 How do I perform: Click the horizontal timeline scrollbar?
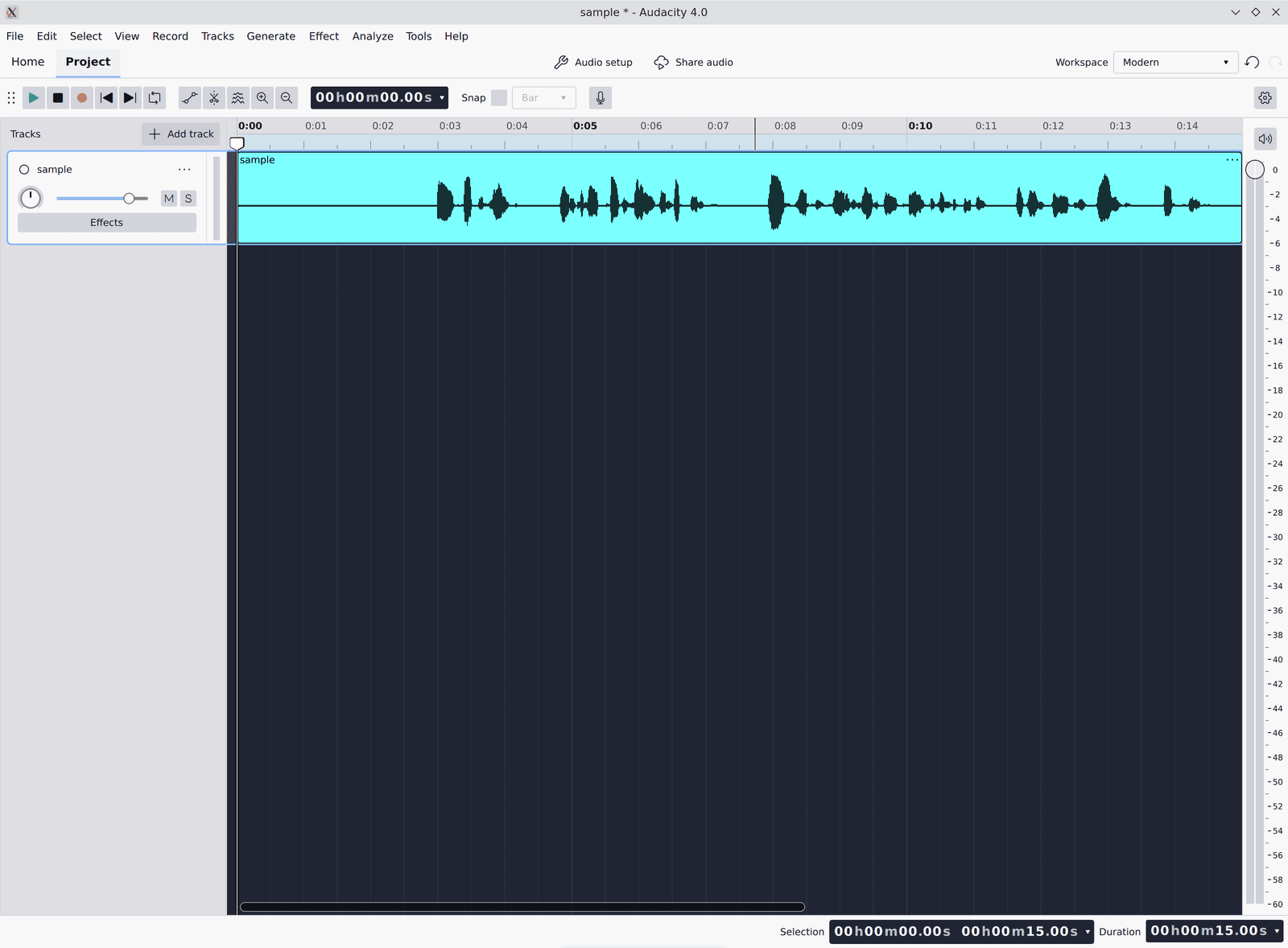point(522,907)
